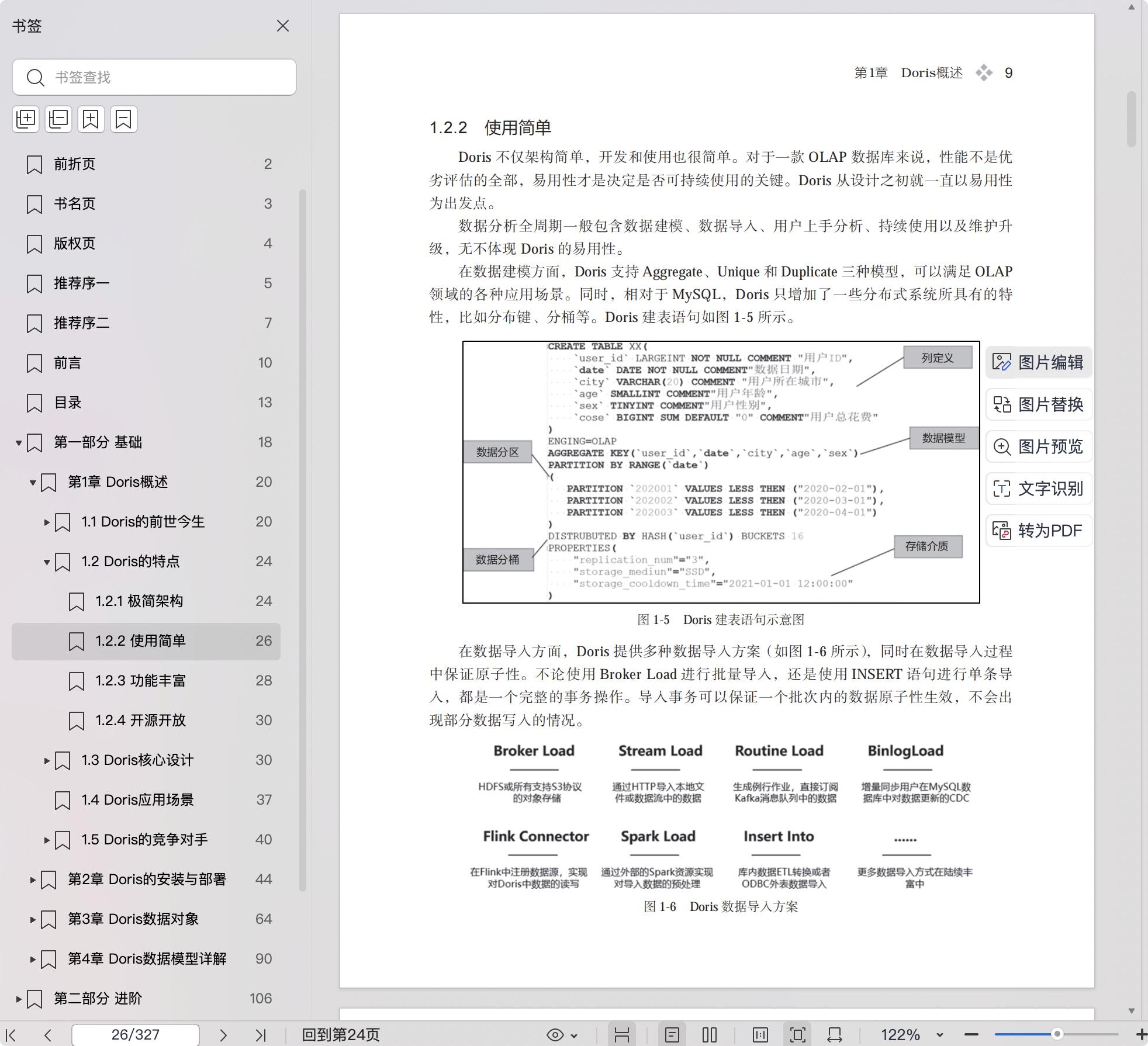Open the 前折页 bookmark
Screen dimensions: 1148x1046
pos(146,164)
